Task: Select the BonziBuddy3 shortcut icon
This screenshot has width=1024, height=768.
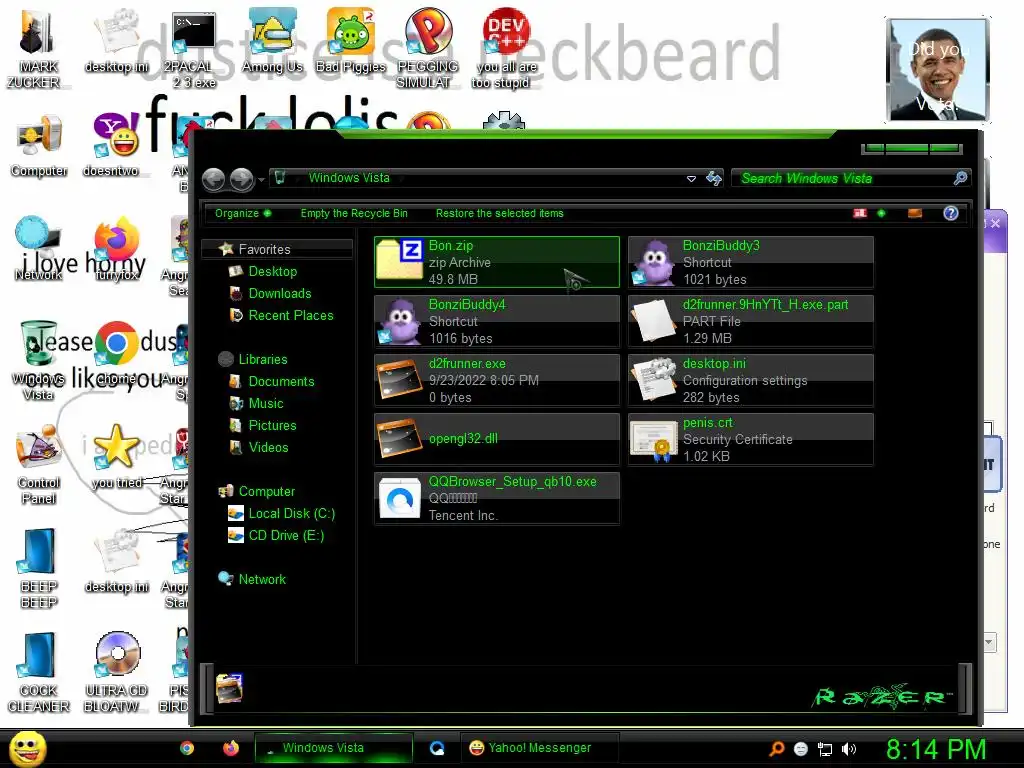Action: click(x=655, y=263)
